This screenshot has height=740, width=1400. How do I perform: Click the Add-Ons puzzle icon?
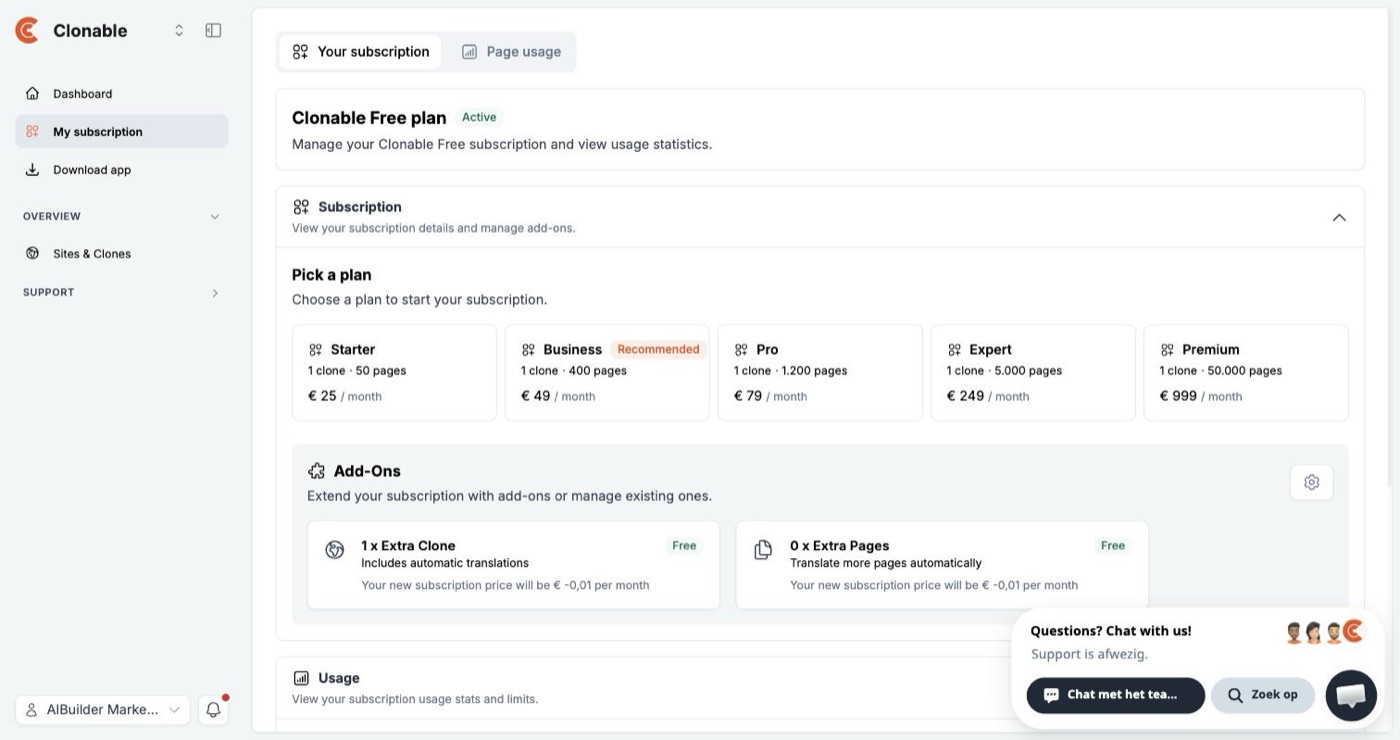pyautogui.click(x=317, y=471)
